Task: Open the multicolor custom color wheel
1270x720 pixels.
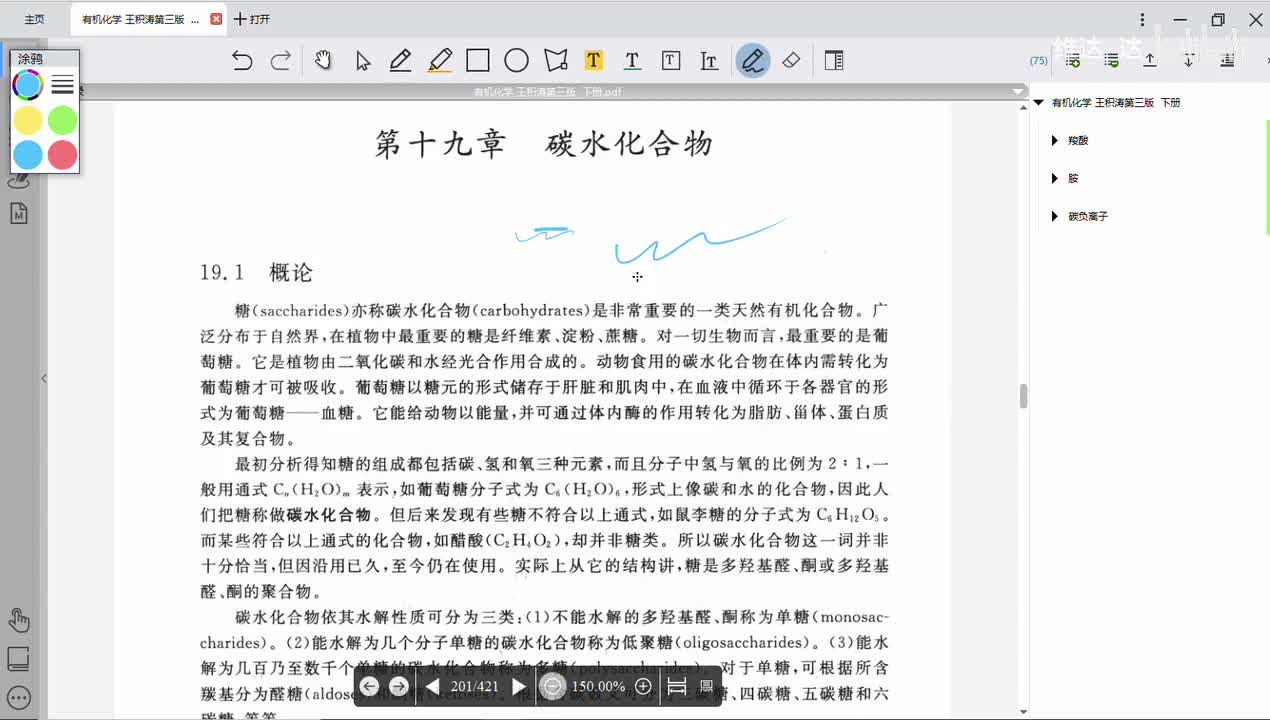Action: 28,85
